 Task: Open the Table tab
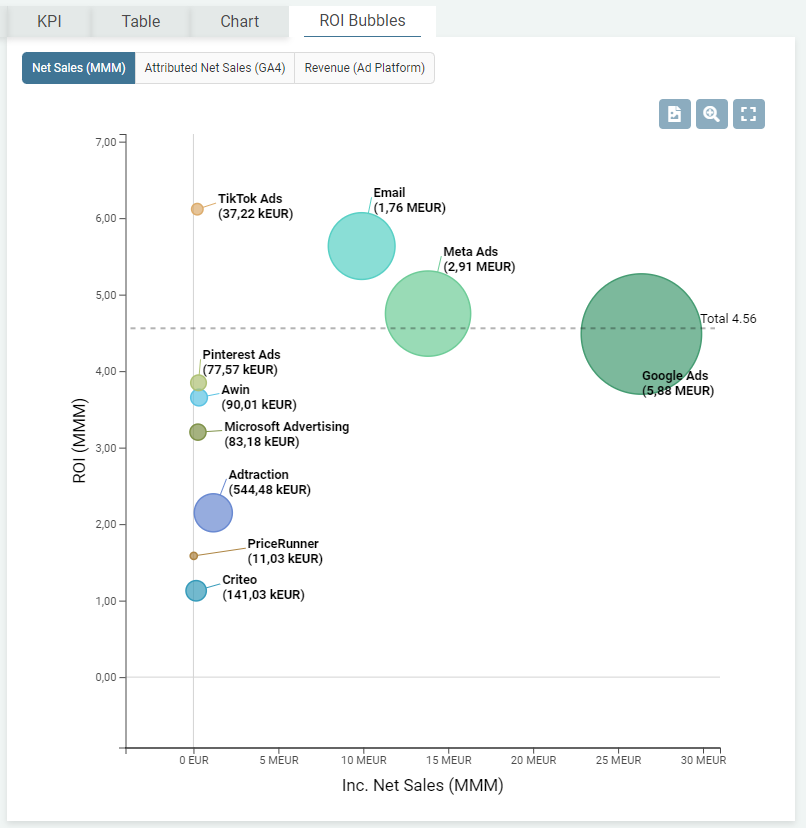[x=140, y=21]
